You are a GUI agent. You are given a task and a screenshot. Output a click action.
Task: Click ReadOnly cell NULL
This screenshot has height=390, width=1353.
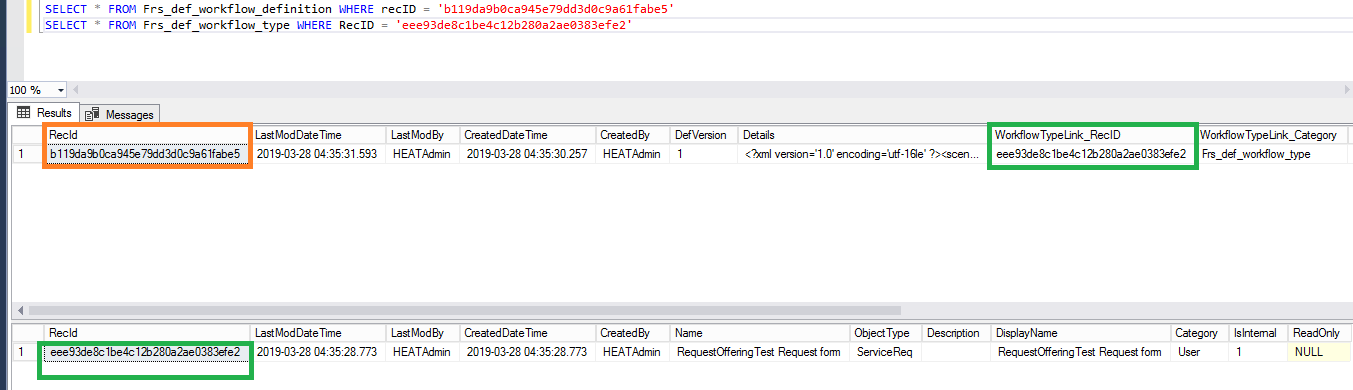pos(1318,352)
